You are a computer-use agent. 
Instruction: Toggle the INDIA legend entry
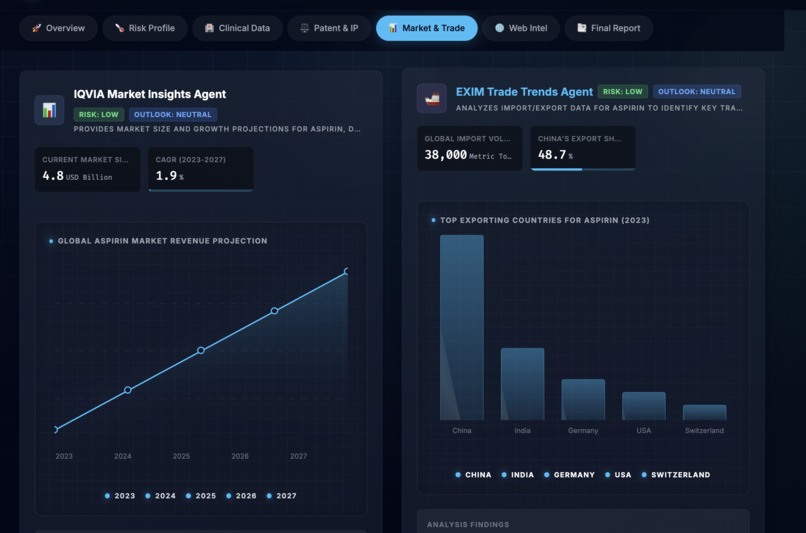click(x=518, y=475)
